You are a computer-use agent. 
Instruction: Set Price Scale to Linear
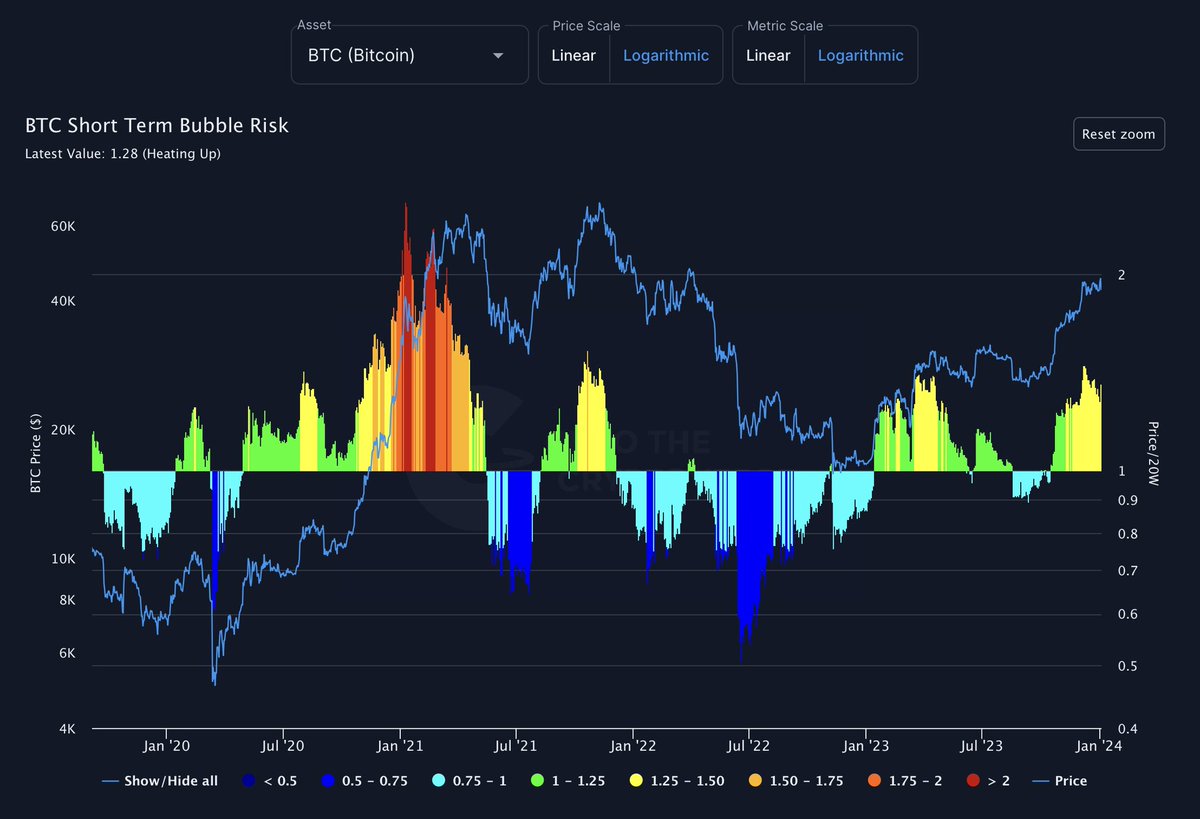(x=574, y=56)
